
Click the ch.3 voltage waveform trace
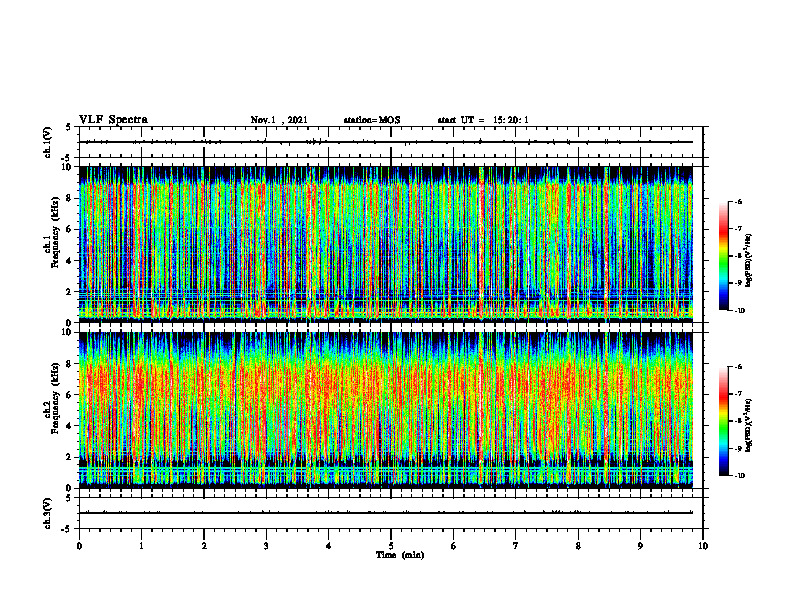coord(386,513)
